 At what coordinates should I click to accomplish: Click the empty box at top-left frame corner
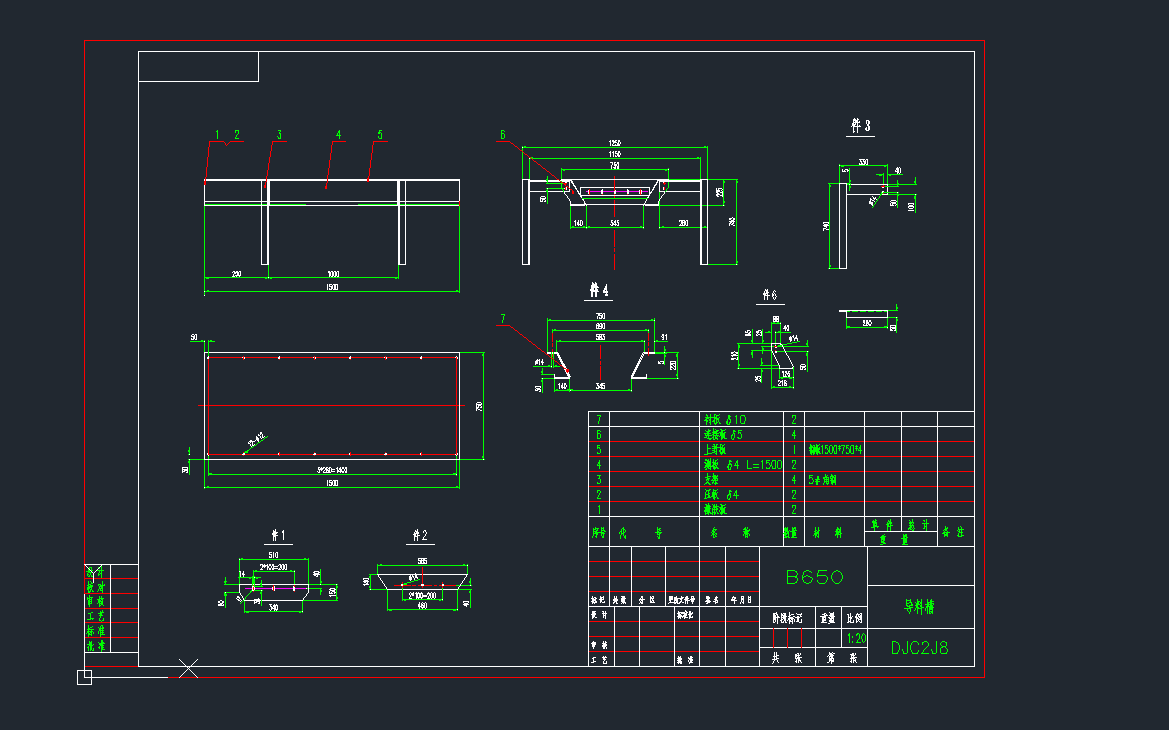(198, 67)
